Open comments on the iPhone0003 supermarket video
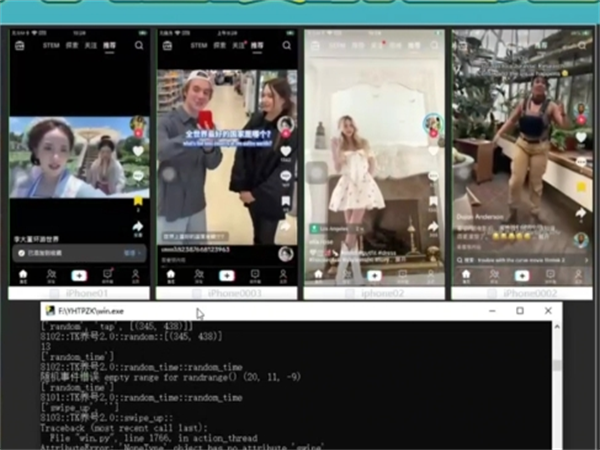Screen dimensions: 600x450 click(285, 176)
